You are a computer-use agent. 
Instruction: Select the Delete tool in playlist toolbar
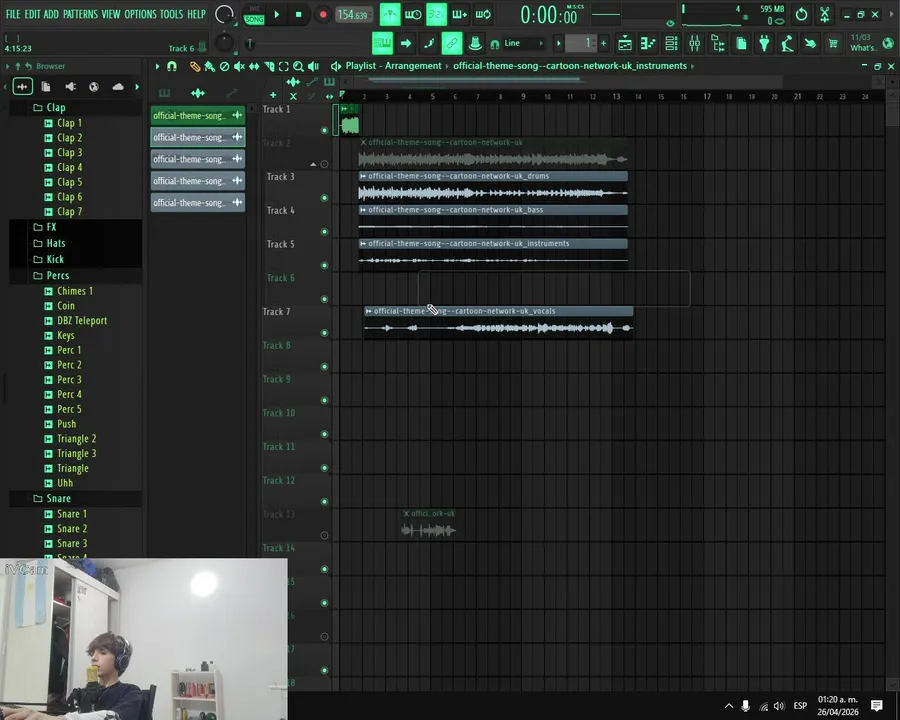tap(224, 67)
